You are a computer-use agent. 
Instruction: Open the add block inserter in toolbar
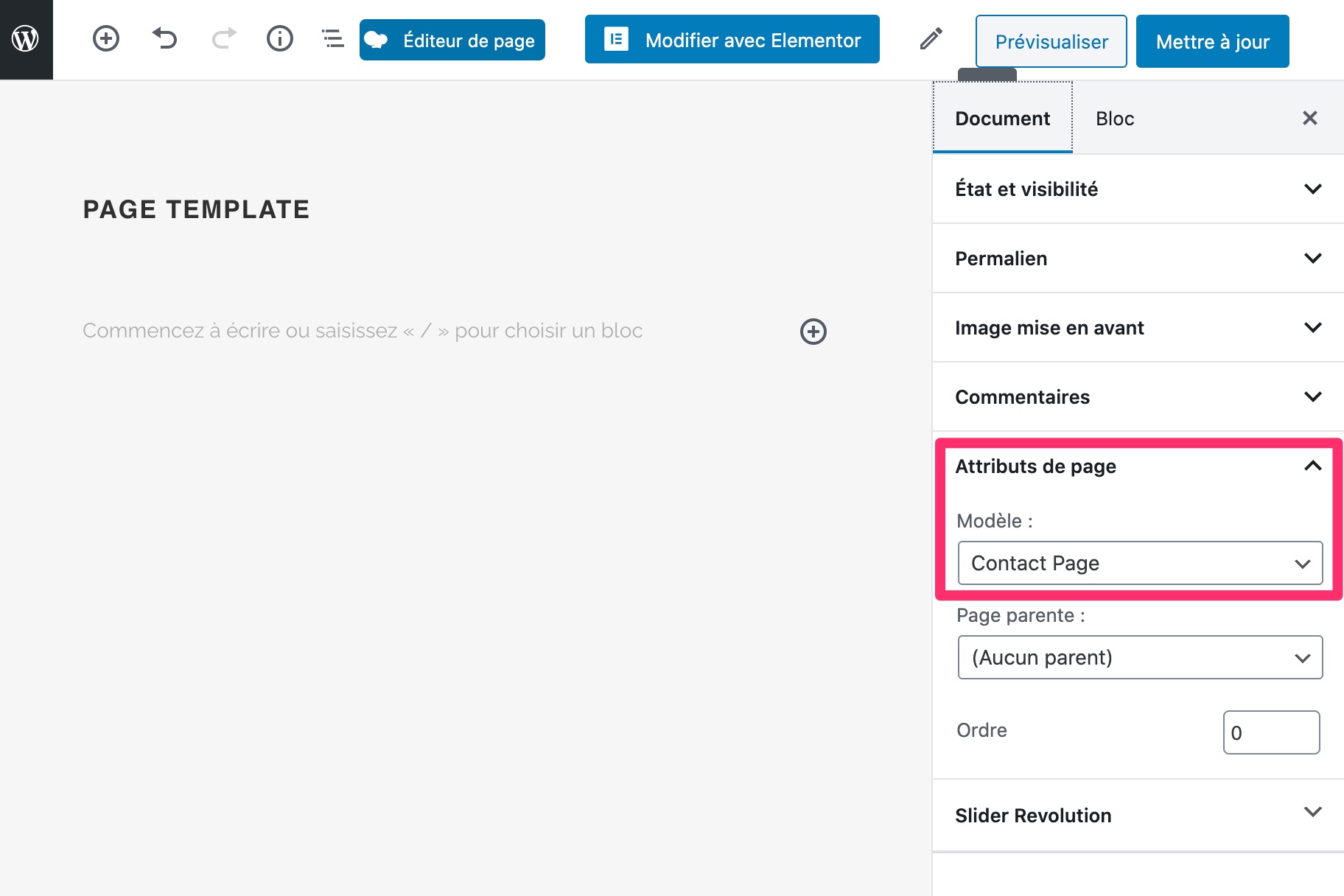click(106, 38)
